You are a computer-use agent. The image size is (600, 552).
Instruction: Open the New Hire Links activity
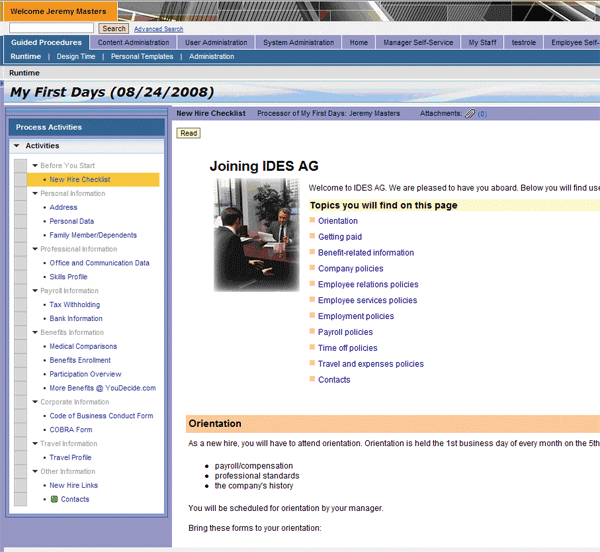click(73, 485)
